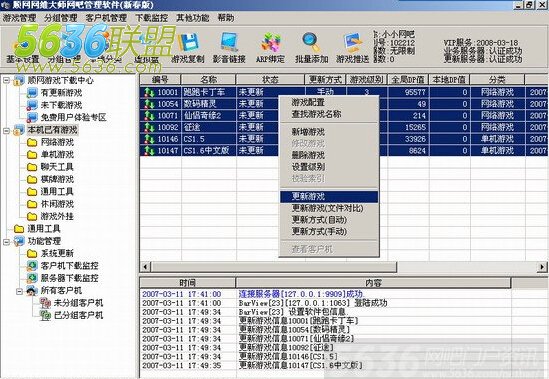Open the 游戏推送 toolbar icon
This screenshot has height=379, width=549.
click(352, 43)
